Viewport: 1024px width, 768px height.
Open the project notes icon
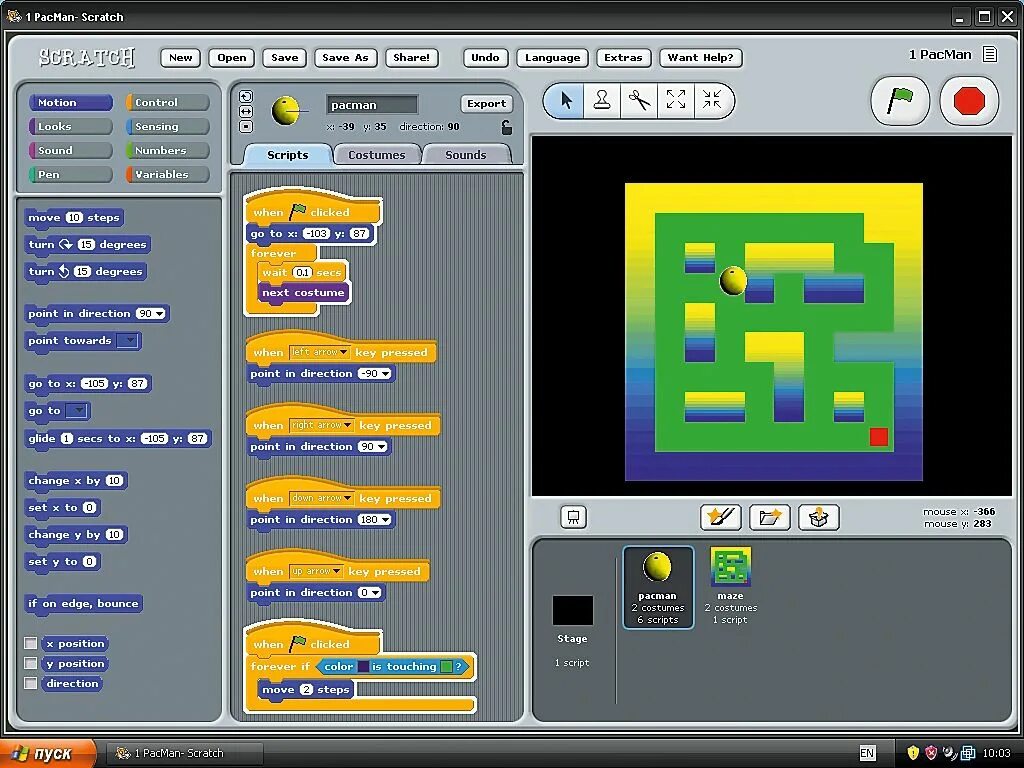(x=990, y=54)
